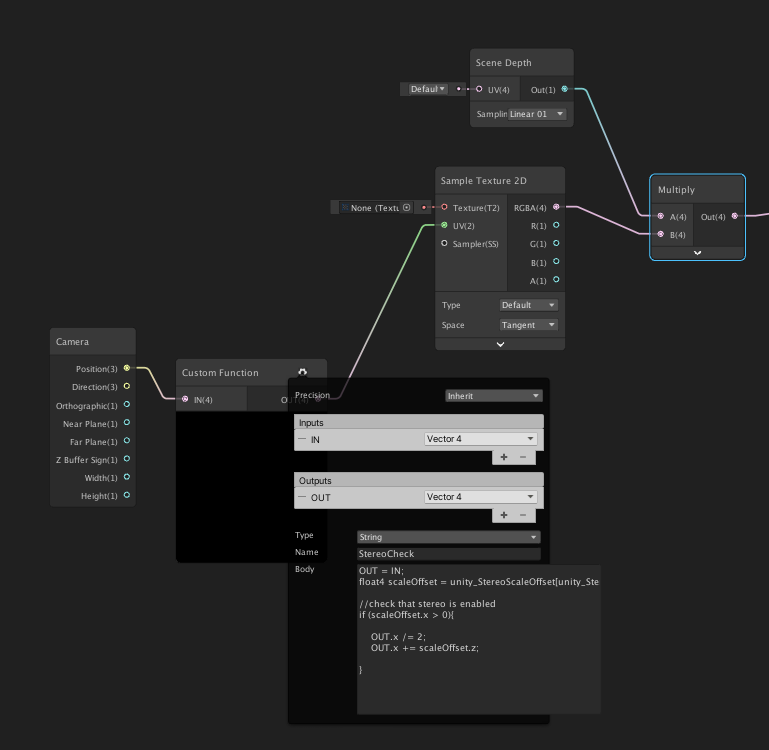This screenshot has width=769, height=750.
Task: Open the Custom Function gear settings
Action: coord(303,372)
